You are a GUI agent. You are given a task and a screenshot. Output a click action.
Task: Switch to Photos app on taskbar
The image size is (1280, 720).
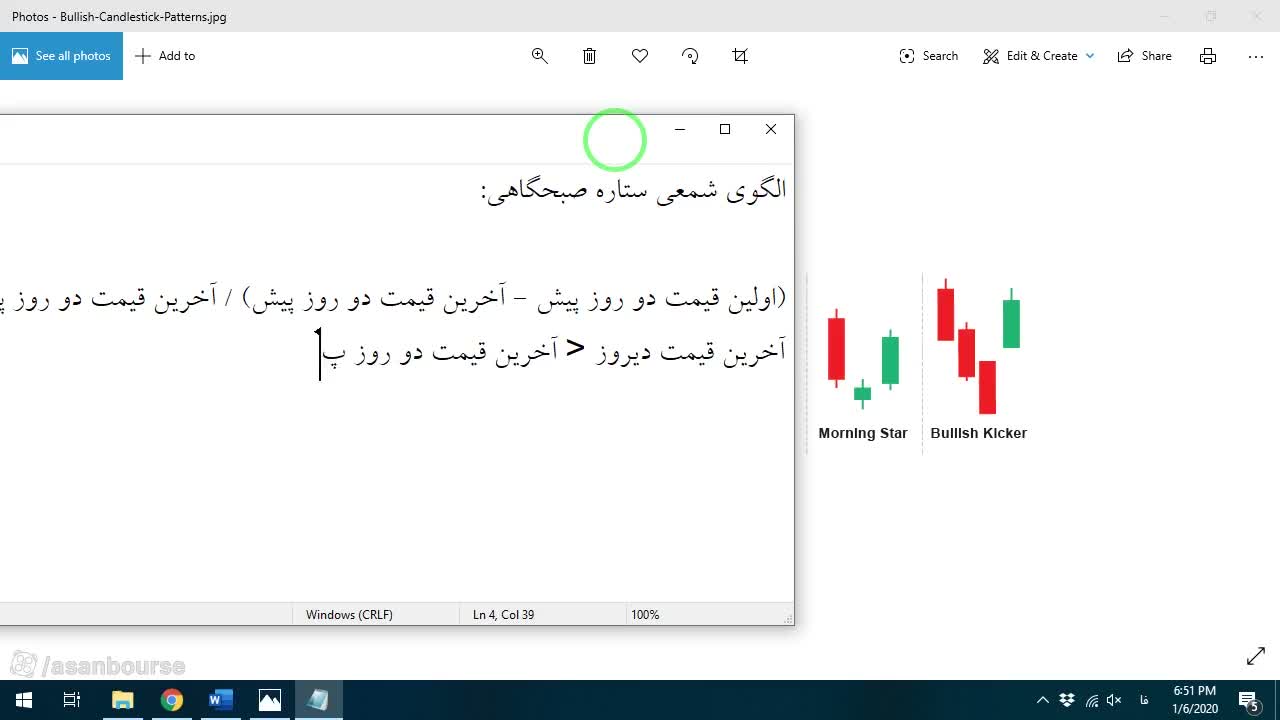tap(269, 700)
